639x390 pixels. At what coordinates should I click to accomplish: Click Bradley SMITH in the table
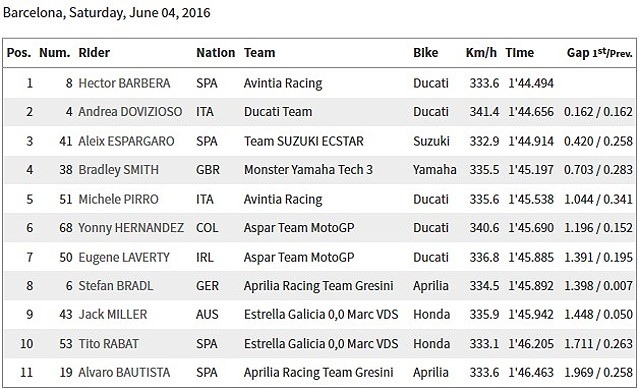119,170
